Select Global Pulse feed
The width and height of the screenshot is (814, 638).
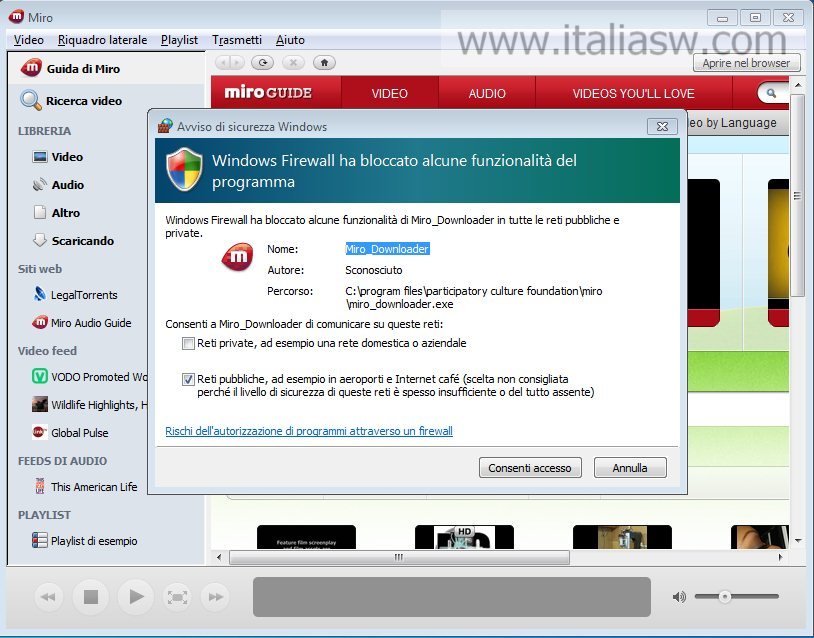pos(70,433)
